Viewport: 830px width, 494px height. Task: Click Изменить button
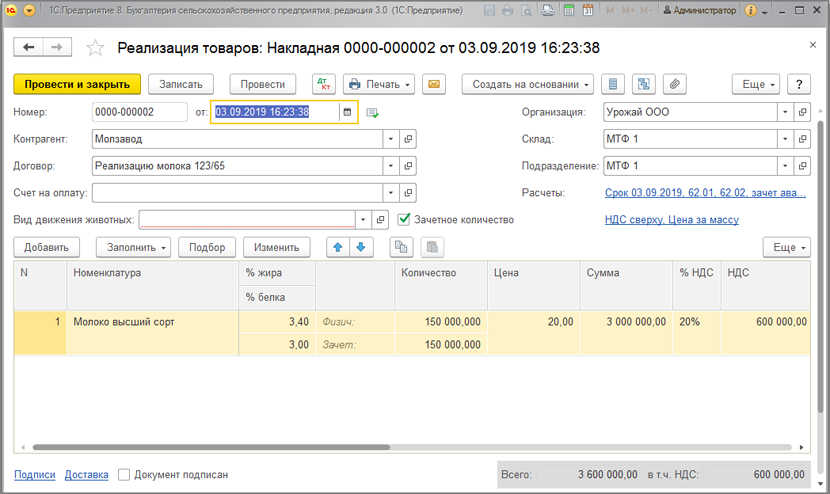click(x=276, y=247)
